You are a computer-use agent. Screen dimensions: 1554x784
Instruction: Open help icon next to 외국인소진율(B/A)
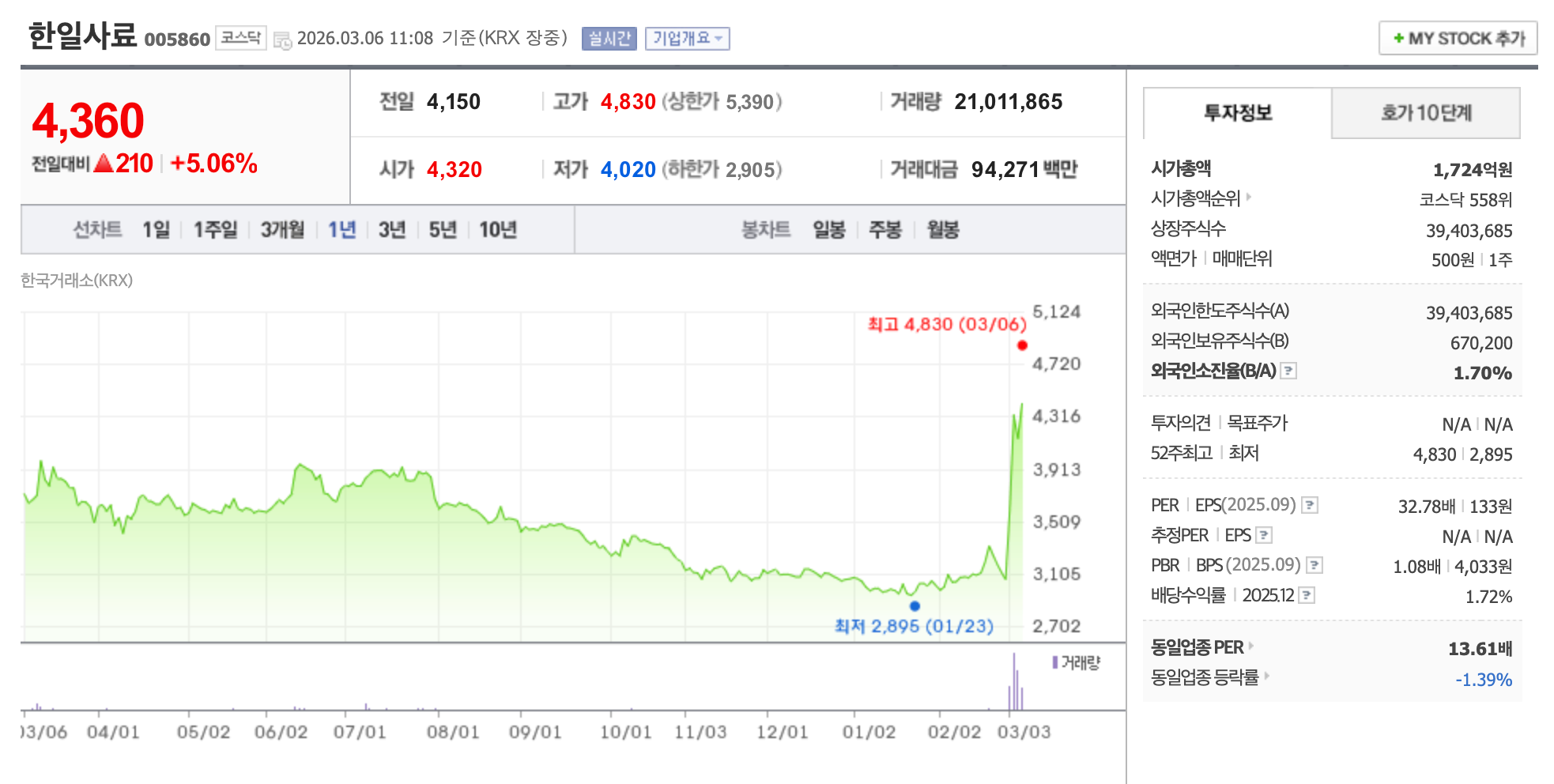point(1288,371)
